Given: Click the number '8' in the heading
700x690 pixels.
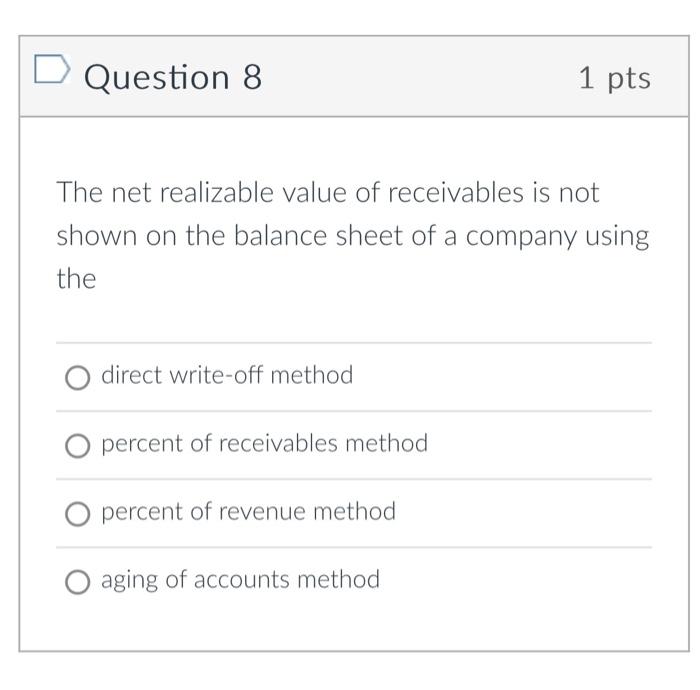Looking at the screenshot, I should click(x=251, y=77).
